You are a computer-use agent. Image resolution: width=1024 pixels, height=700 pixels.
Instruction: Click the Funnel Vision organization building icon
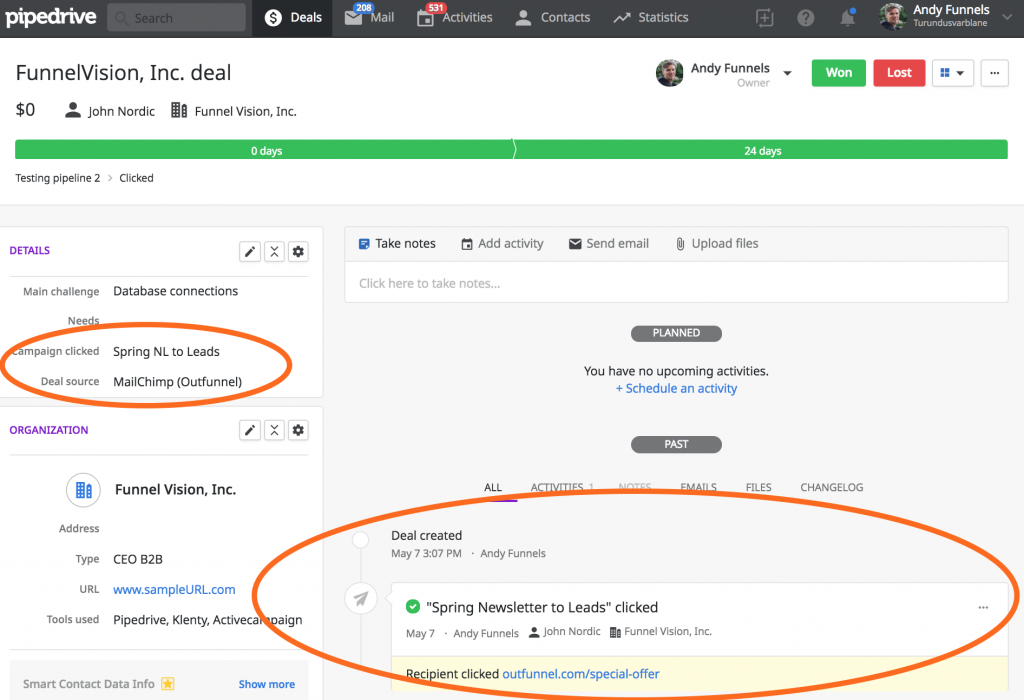tap(84, 490)
